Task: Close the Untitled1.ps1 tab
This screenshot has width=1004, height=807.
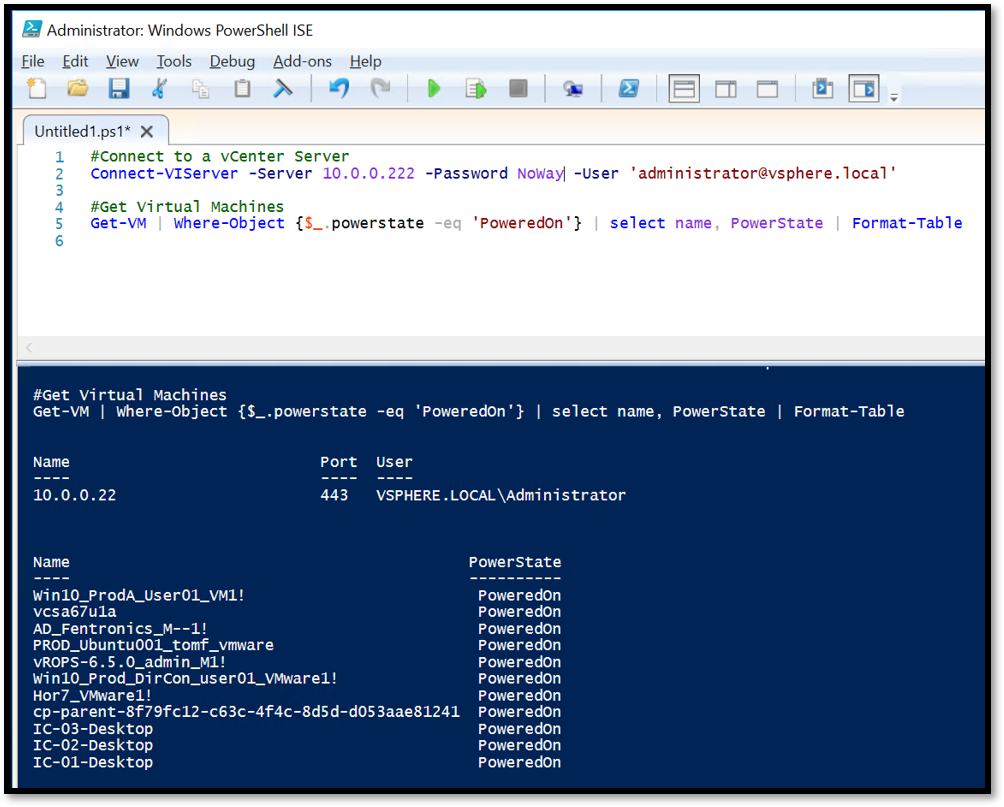Action: coord(147,132)
